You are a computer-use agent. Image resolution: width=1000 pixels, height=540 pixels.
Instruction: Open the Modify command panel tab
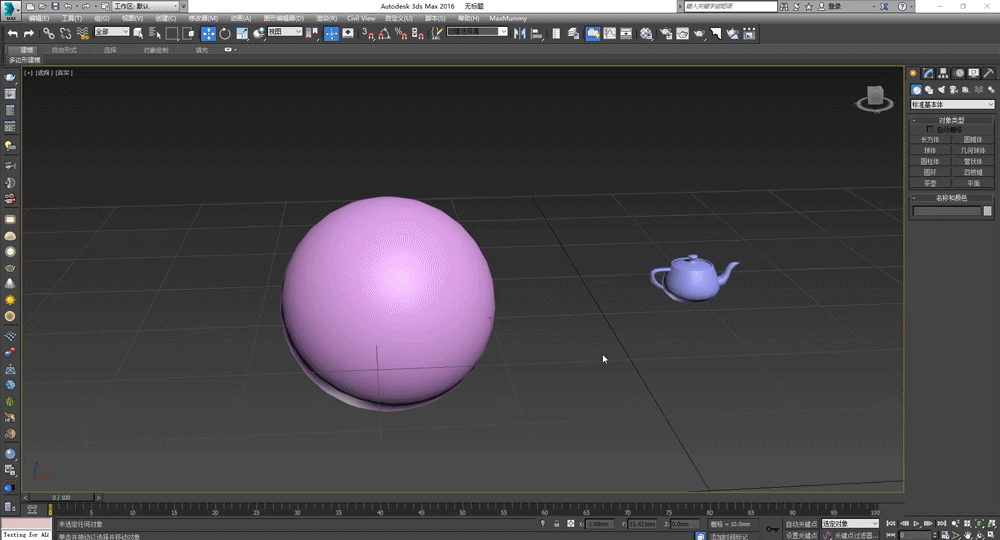928,73
